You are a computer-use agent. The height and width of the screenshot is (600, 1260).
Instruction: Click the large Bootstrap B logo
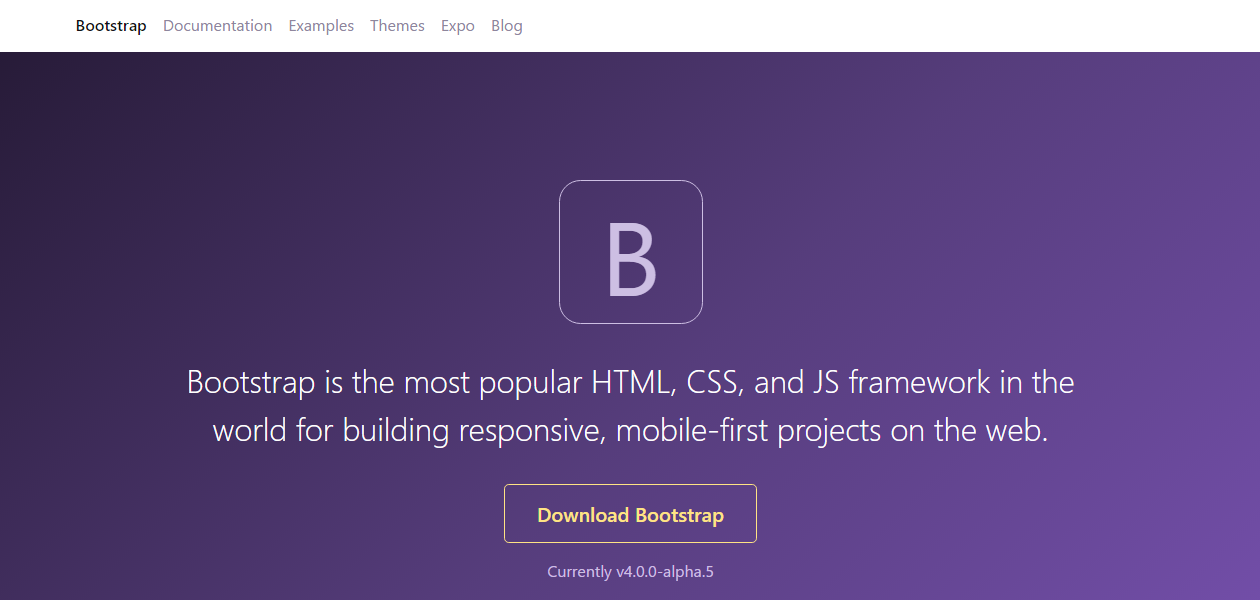[x=631, y=252]
